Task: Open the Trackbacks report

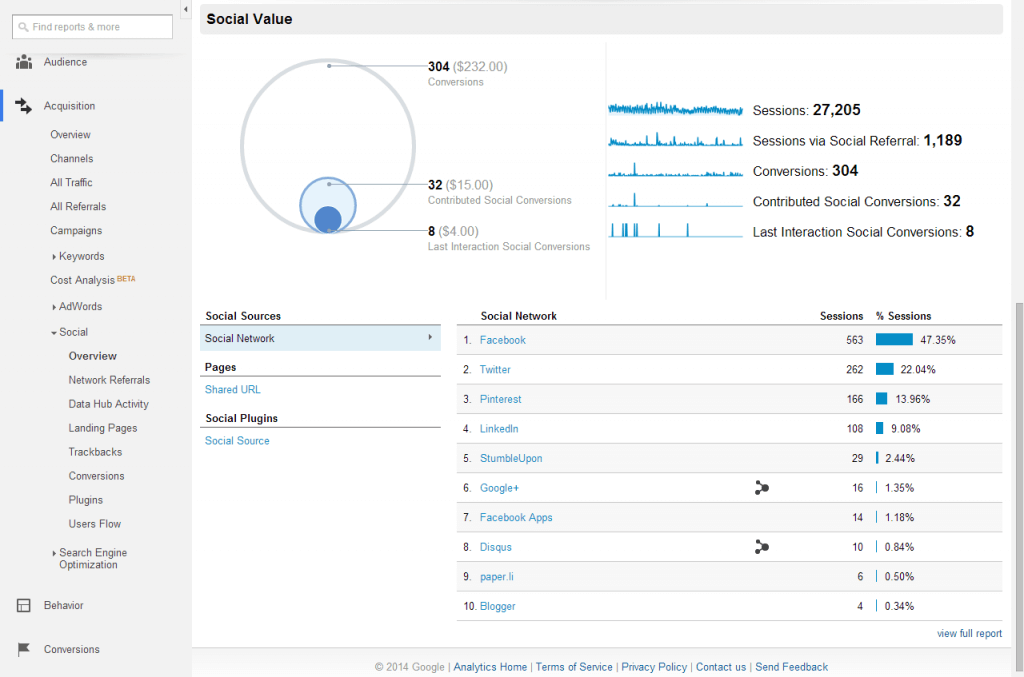Action: pyautogui.click(x=95, y=452)
